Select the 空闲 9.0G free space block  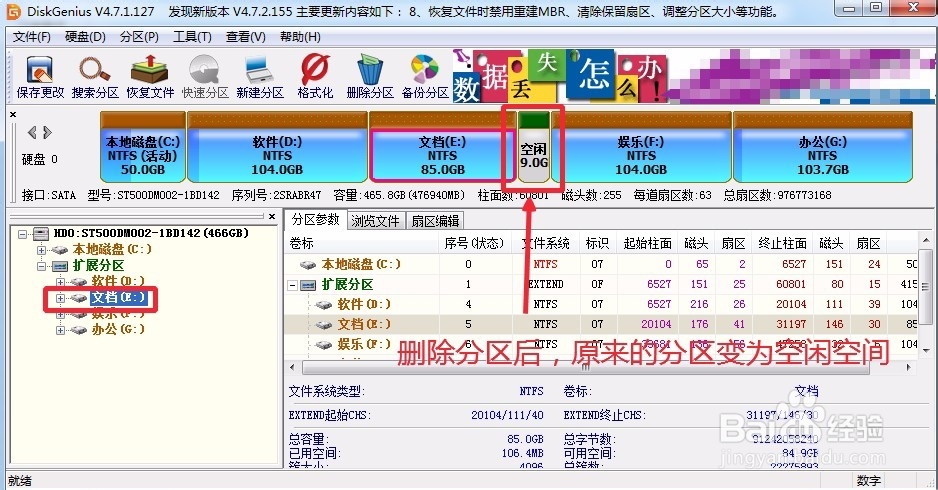pyautogui.click(x=534, y=147)
